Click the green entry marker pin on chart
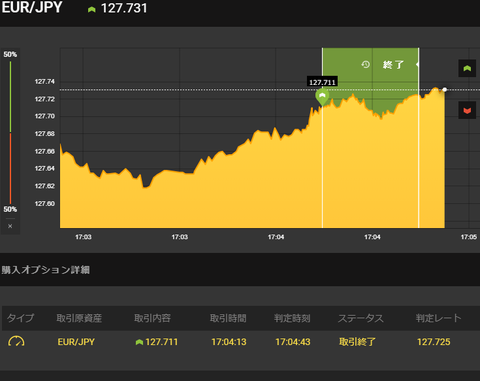 [x=322, y=97]
